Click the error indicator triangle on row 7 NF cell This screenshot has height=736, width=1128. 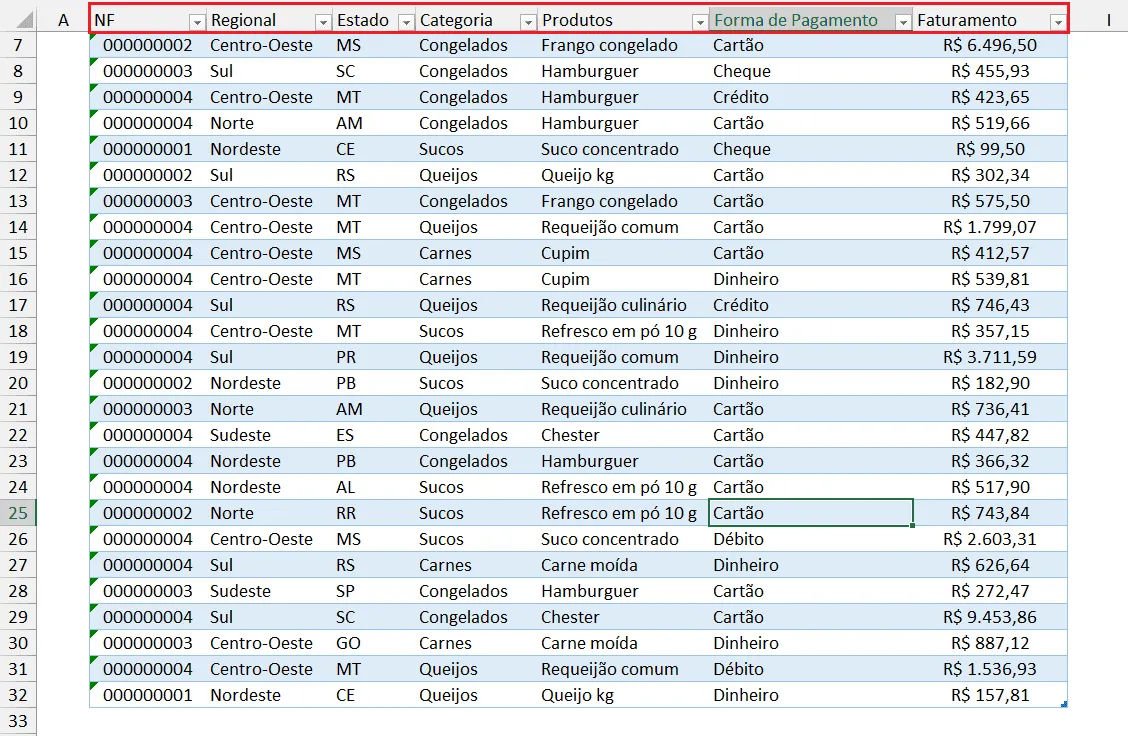tap(94, 36)
